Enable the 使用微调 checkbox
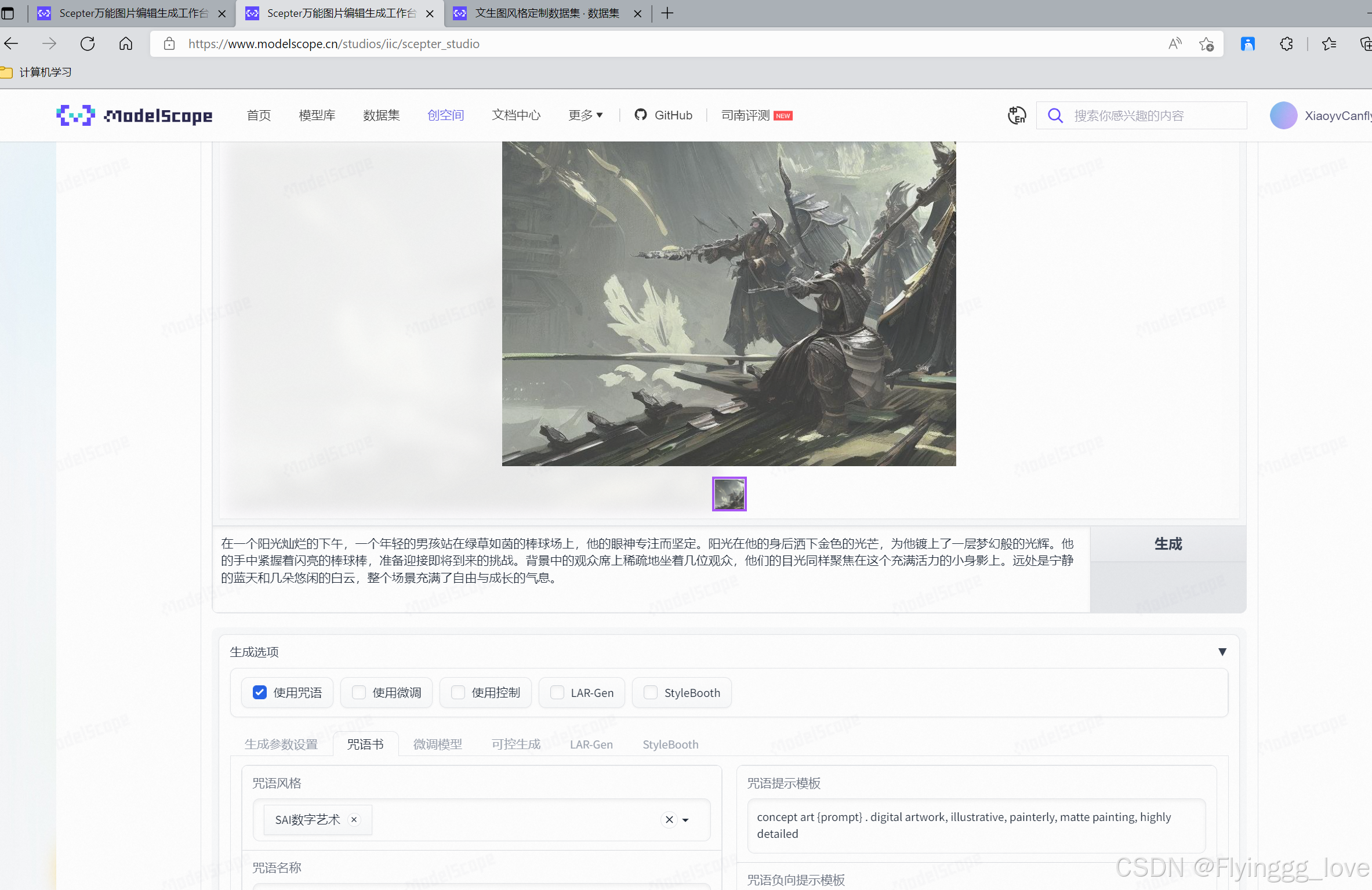This screenshot has width=1372, height=890. tap(359, 692)
